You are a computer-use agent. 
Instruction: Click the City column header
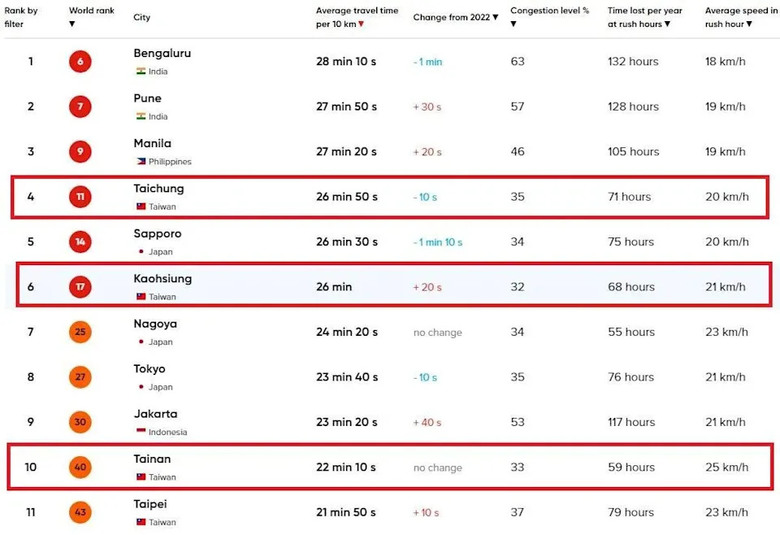pyautogui.click(x=142, y=17)
